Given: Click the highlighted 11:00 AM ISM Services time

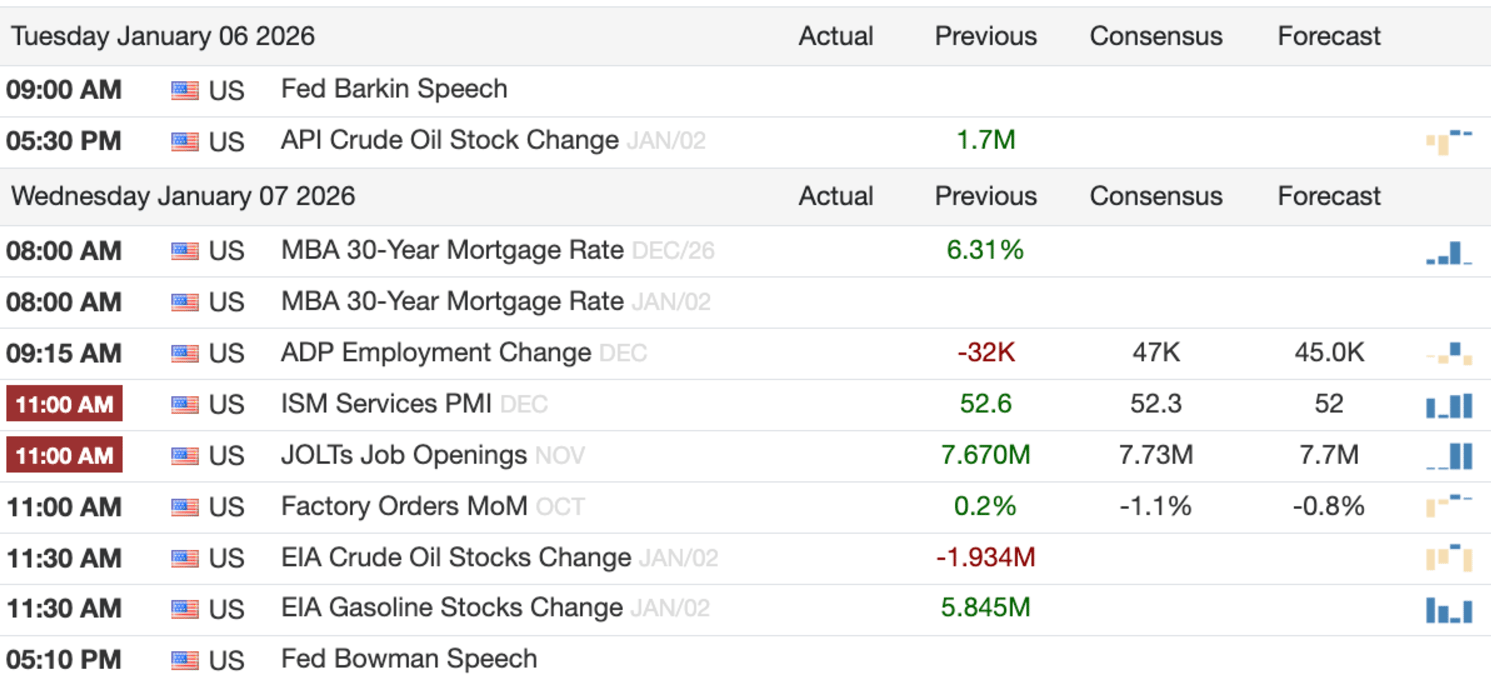Looking at the screenshot, I should pyautogui.click(x=64, y=404).
